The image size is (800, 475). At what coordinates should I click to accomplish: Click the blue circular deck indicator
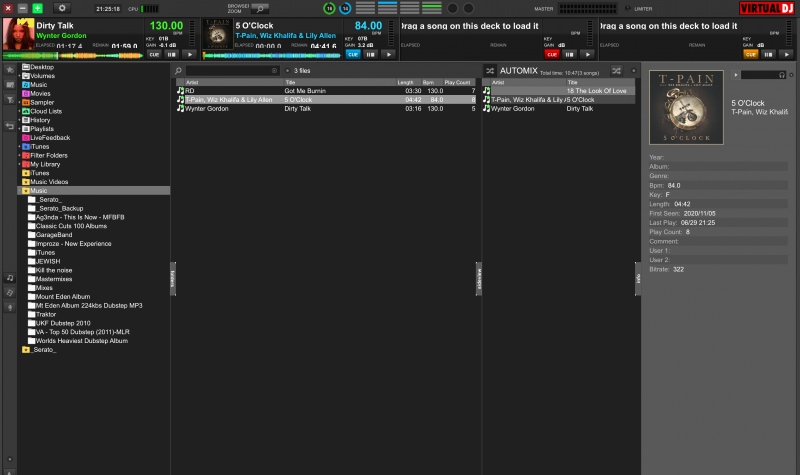(345, 8)
